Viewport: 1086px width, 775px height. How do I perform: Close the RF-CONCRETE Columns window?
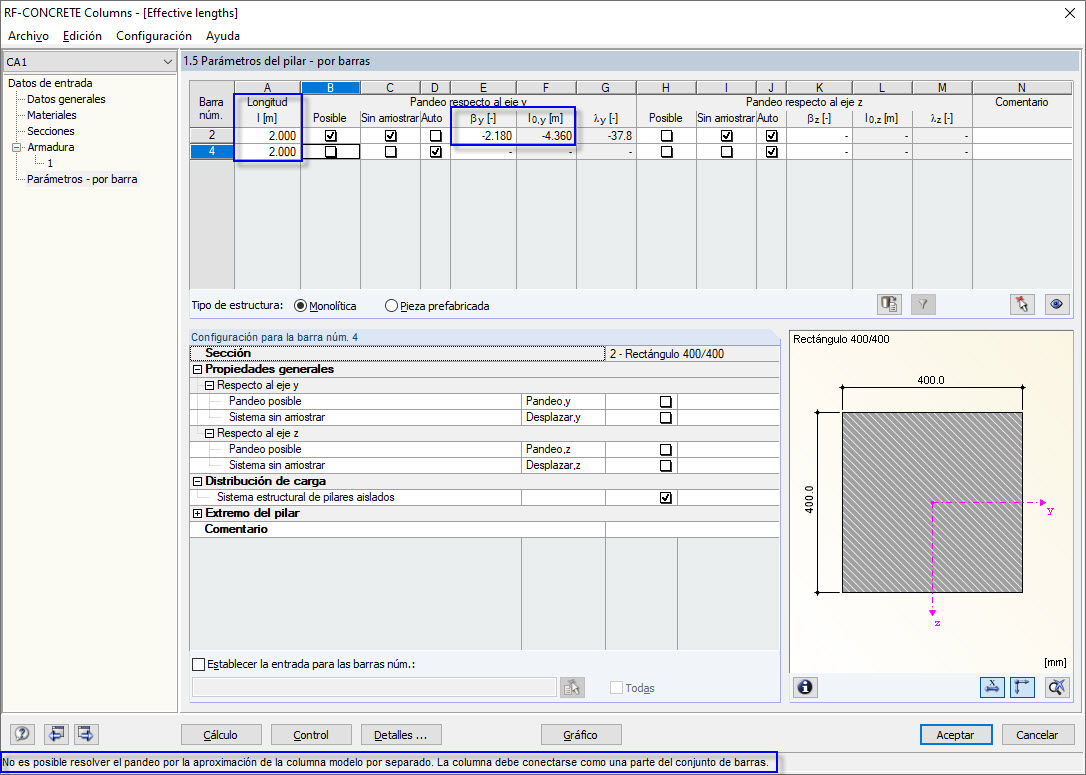(x=1069, y=13)
